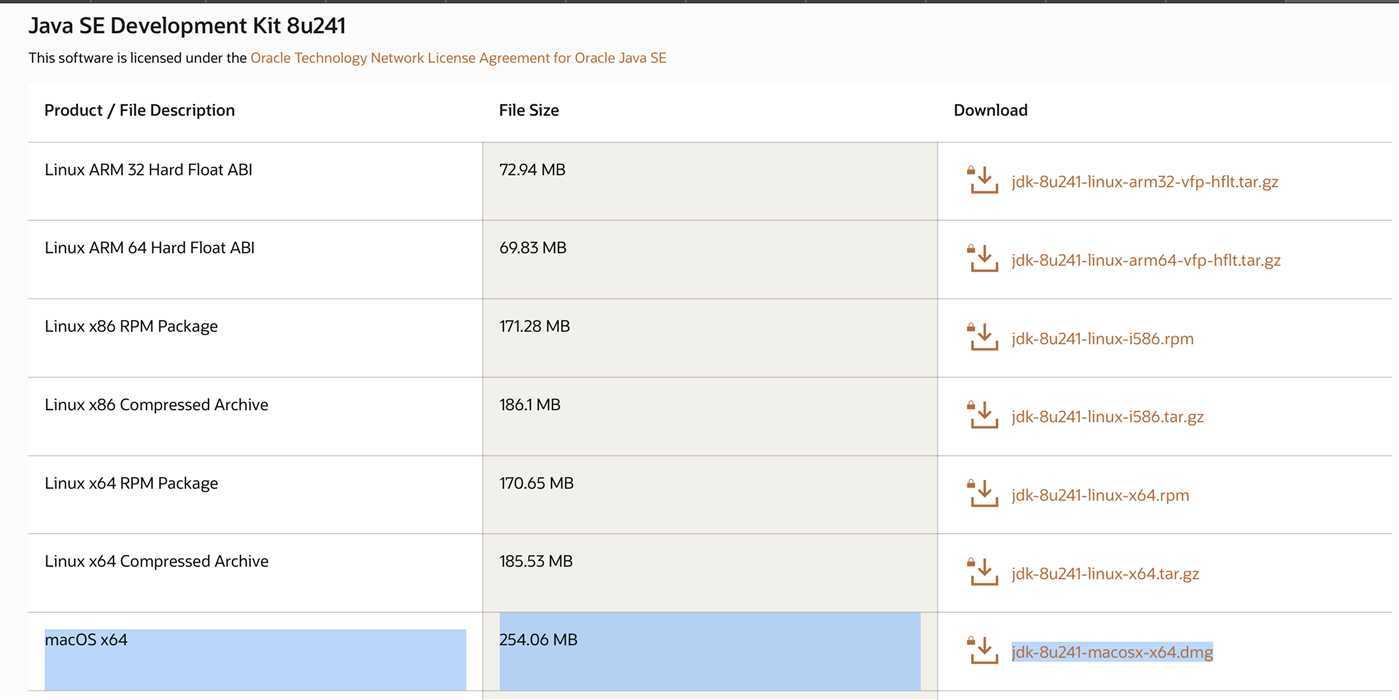Download the jdk-8u241-linux-x64.rpm link
Image resolution: width=1399 pixels, height=700 pixels.
tap(1101, 495)
